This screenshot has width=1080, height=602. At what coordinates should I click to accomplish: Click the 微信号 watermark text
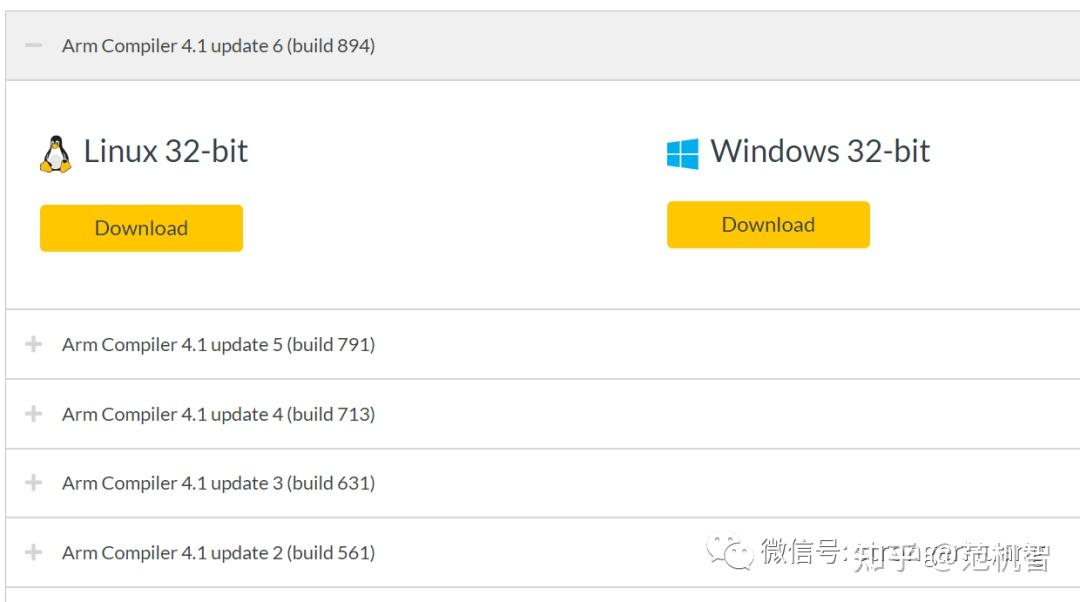click(x=802, y=551)
